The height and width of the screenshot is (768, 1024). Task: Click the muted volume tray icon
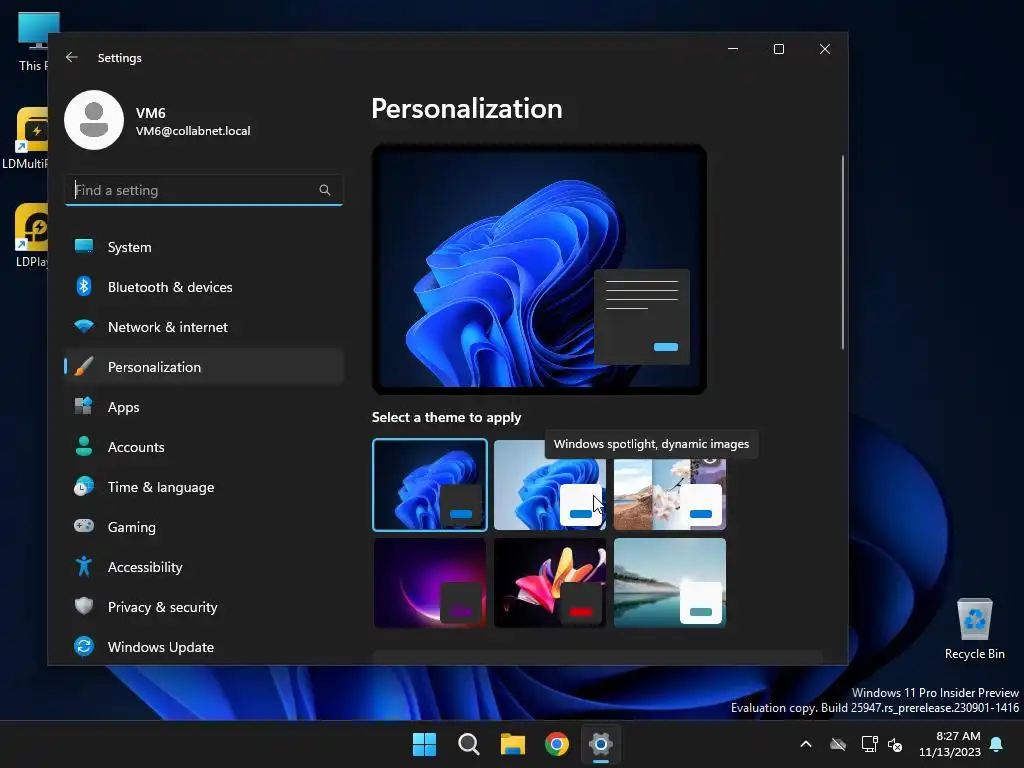pos(895,744)
